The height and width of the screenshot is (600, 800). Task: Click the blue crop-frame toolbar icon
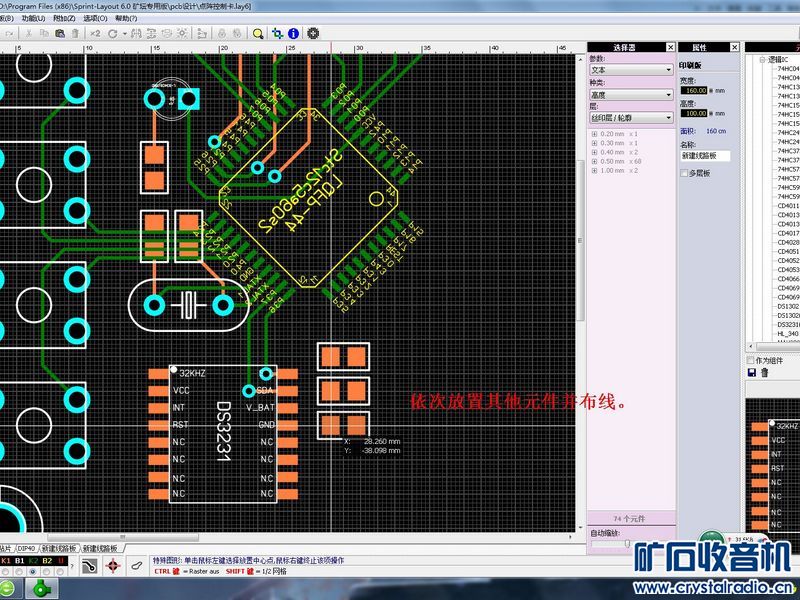coord(278,34)
